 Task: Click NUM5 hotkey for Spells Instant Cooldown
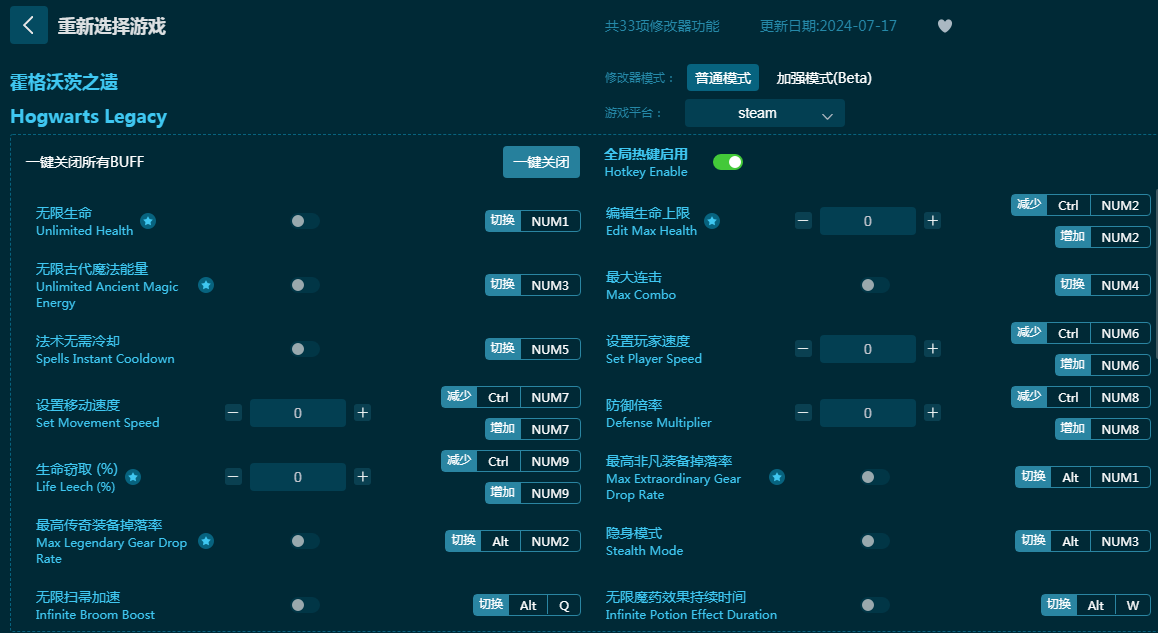tap(532, 349)
